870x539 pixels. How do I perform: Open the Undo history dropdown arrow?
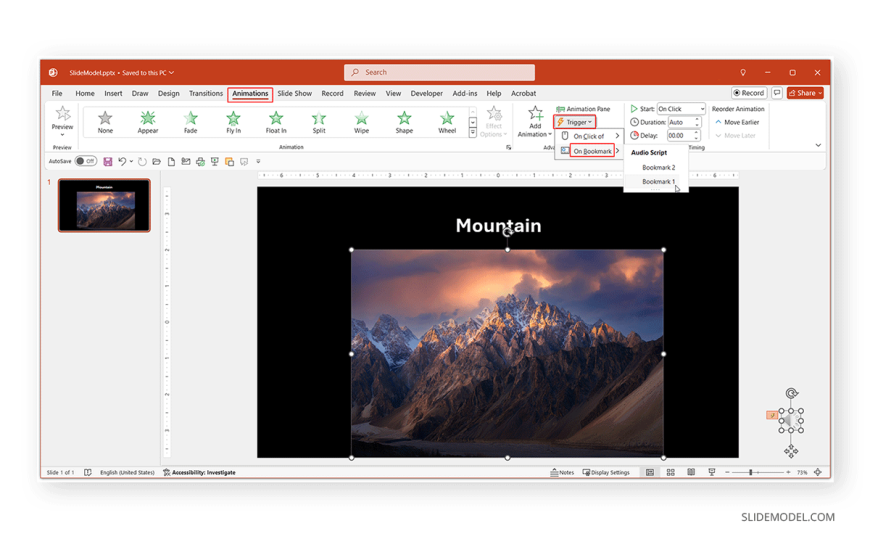pyautogui.click(x=131, y=162)
